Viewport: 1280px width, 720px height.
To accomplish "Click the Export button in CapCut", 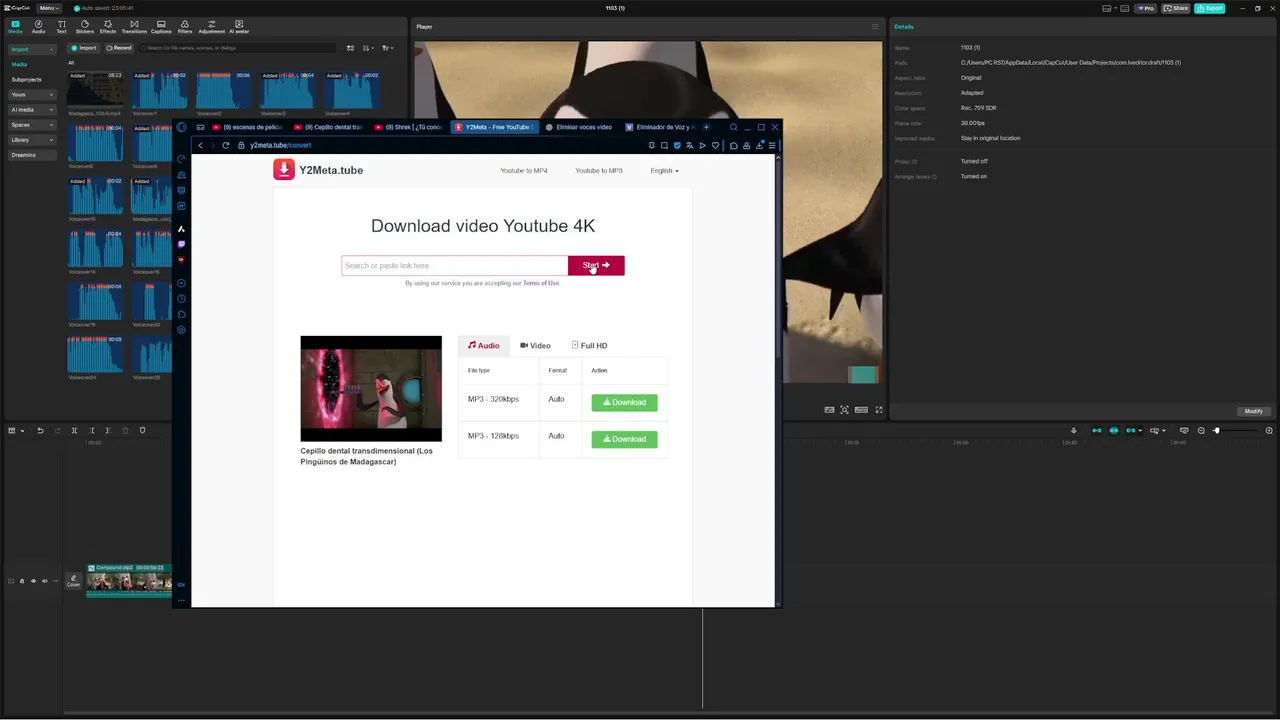I will (x=1209, y=8).
